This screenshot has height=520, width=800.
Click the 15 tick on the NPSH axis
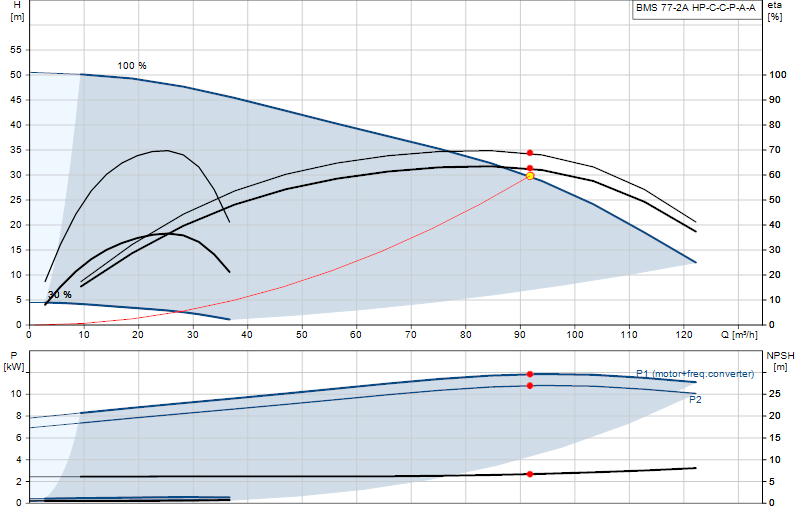coord(774,438)
